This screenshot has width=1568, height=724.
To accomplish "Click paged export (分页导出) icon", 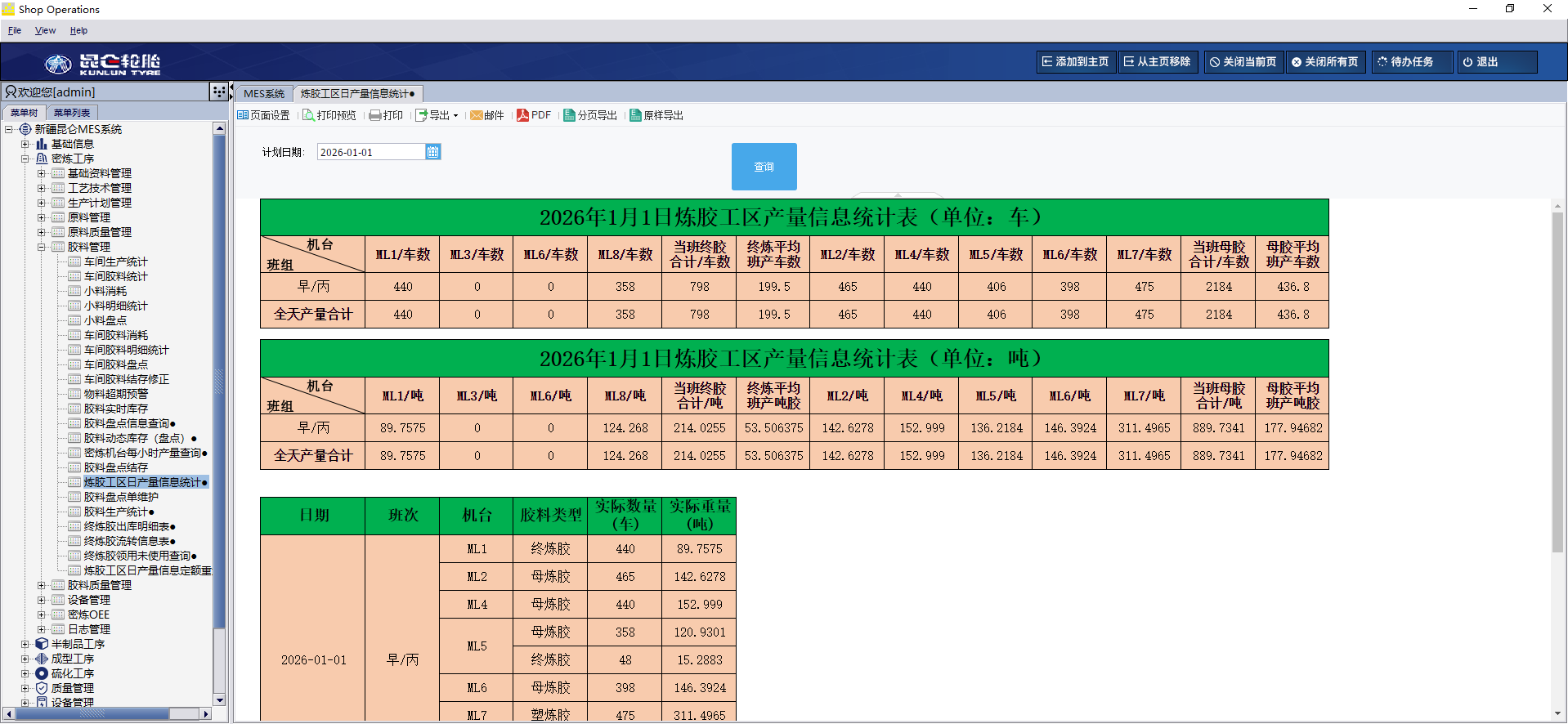I will tap(569, 115).
